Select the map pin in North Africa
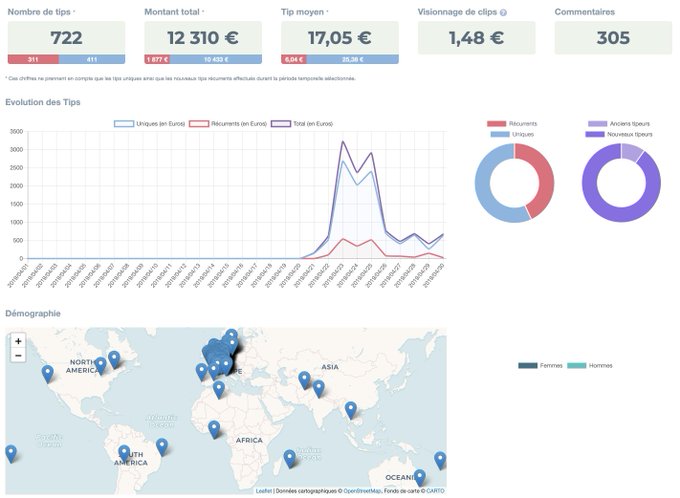Screen dimensions: 680x498 (x=219, y=389)
